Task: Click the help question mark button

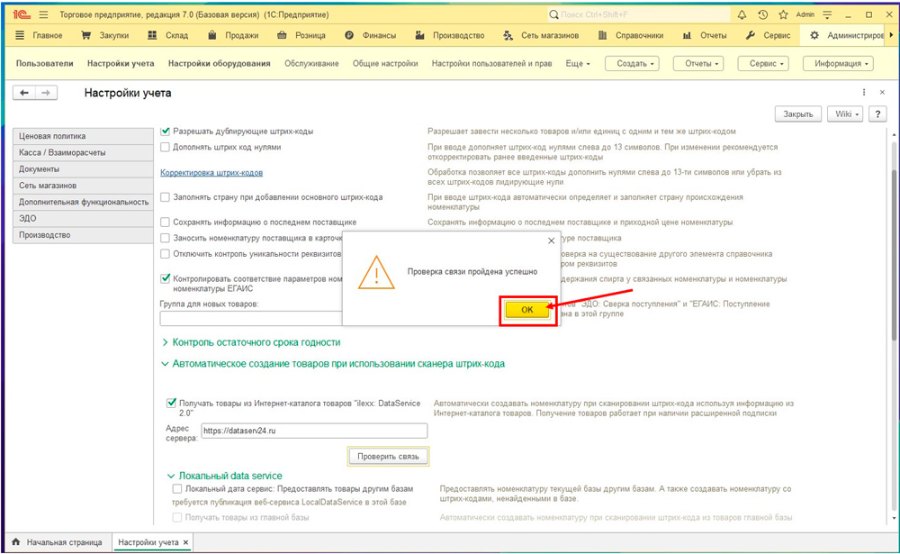Action: coord(877,114)
